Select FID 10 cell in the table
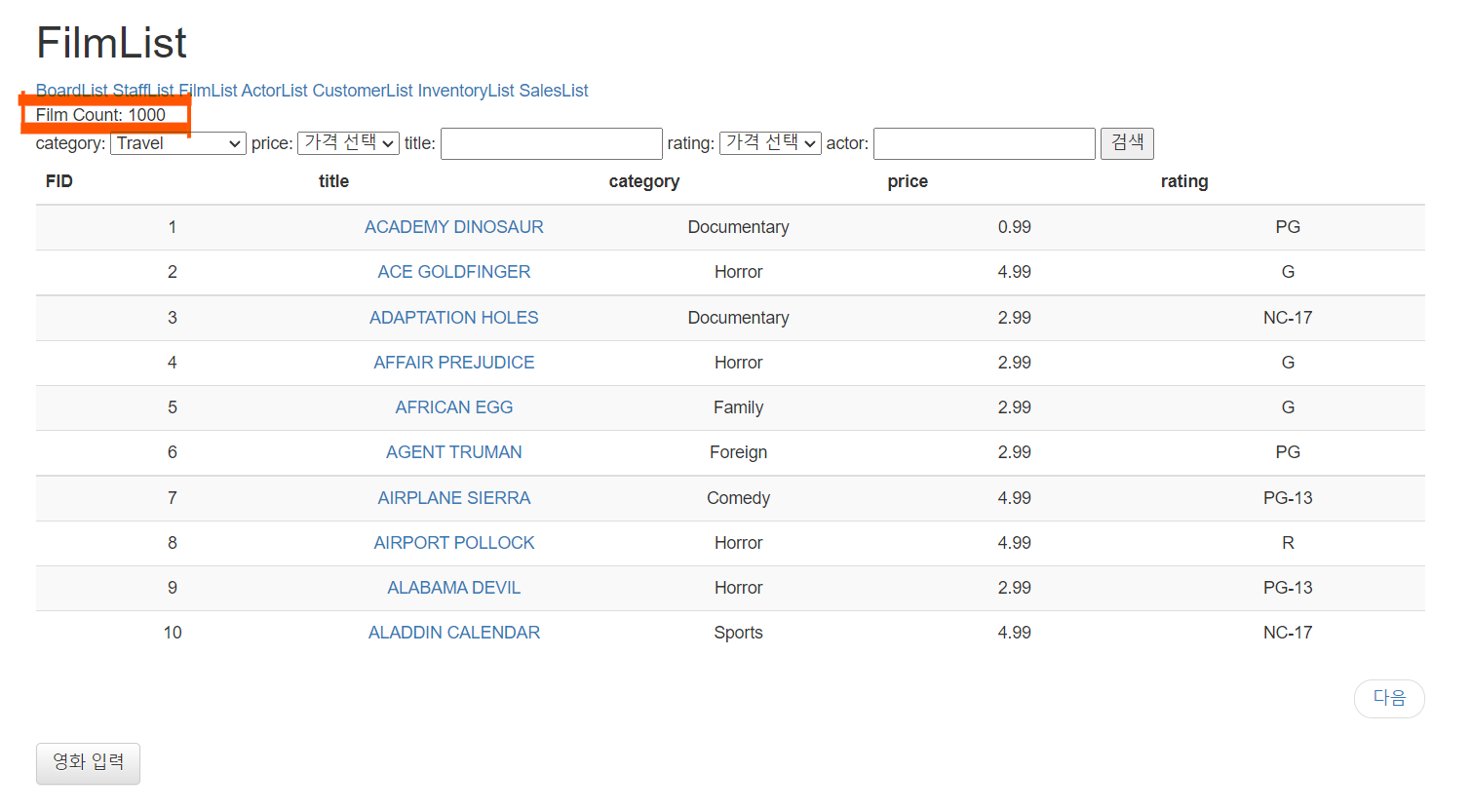This screenshot has height=812, width=1471. 173,633
